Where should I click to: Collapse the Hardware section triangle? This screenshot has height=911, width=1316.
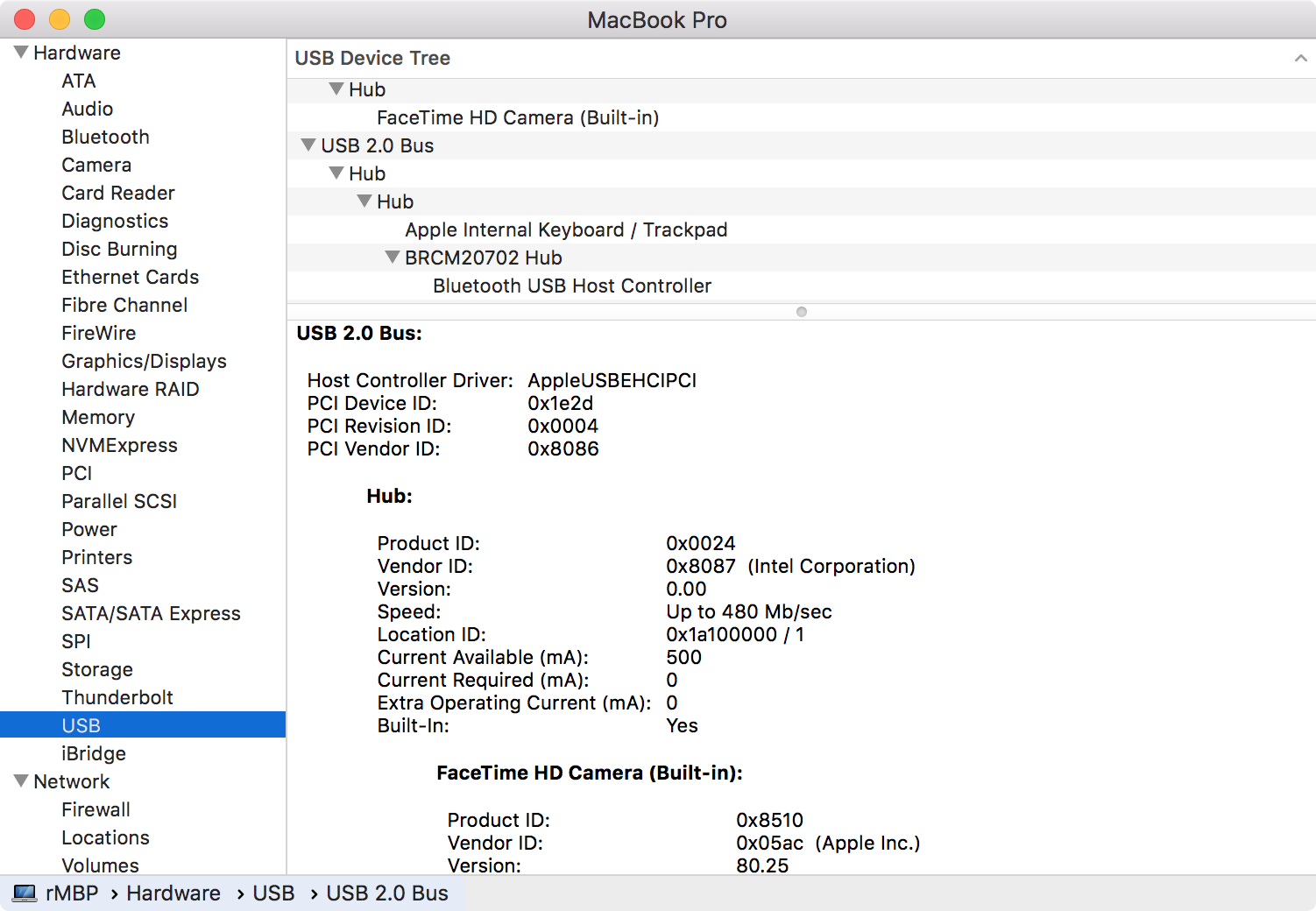(21, 53)
